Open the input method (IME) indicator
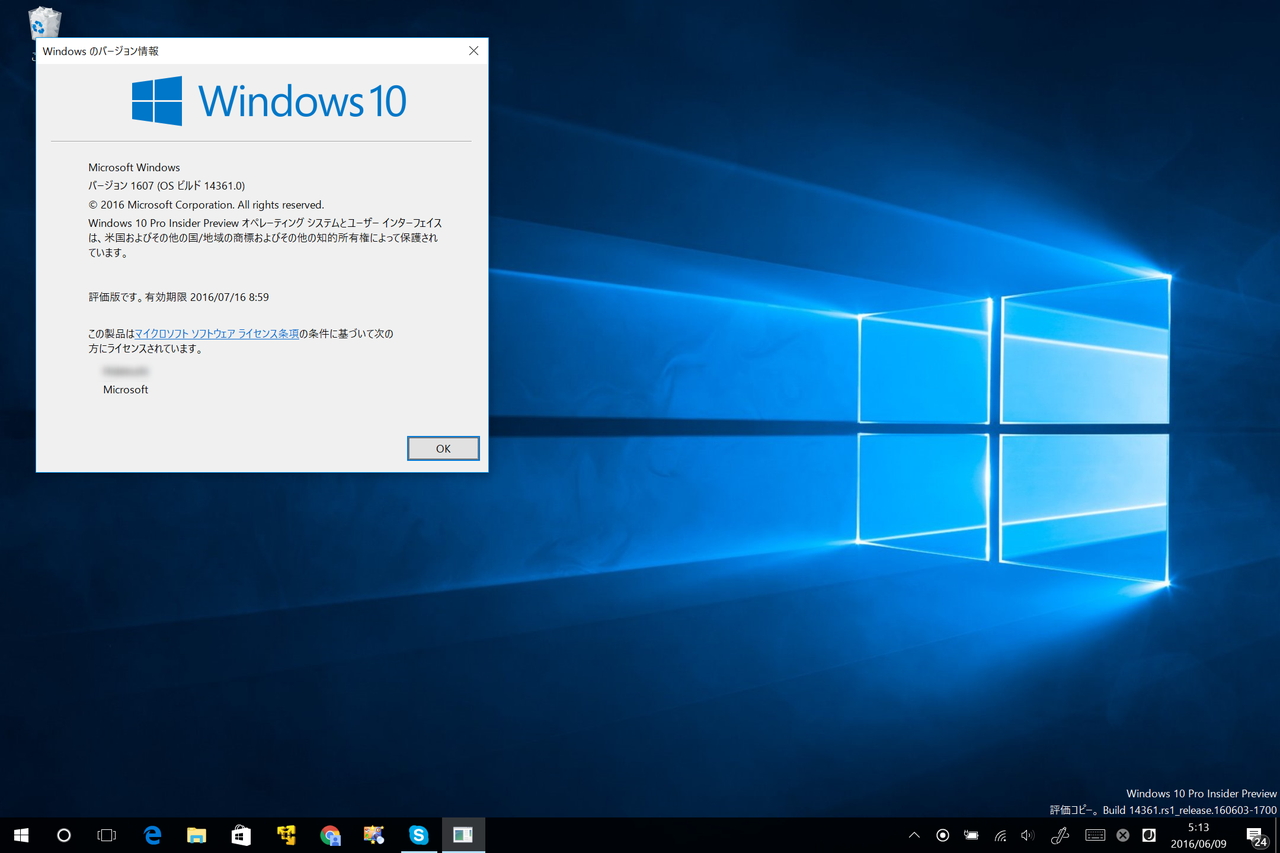The height and width of the screenshot is (853, 1280). point(1149,835)
